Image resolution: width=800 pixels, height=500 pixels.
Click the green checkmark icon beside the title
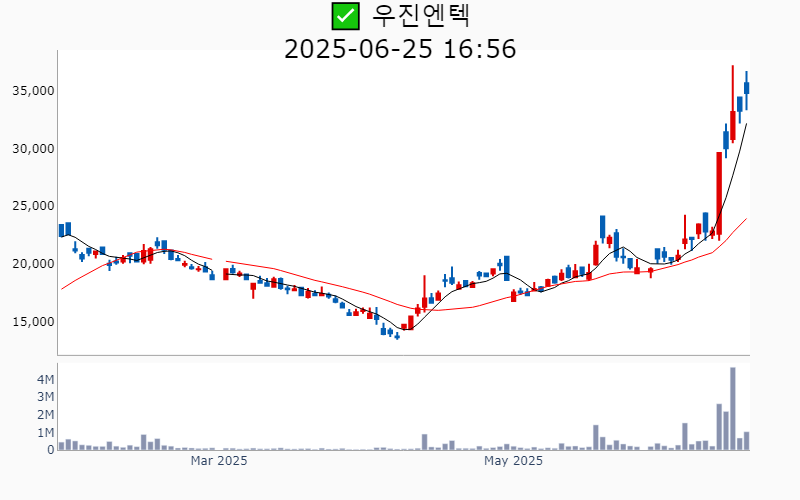pyautogui.click(x=345, y=16)
